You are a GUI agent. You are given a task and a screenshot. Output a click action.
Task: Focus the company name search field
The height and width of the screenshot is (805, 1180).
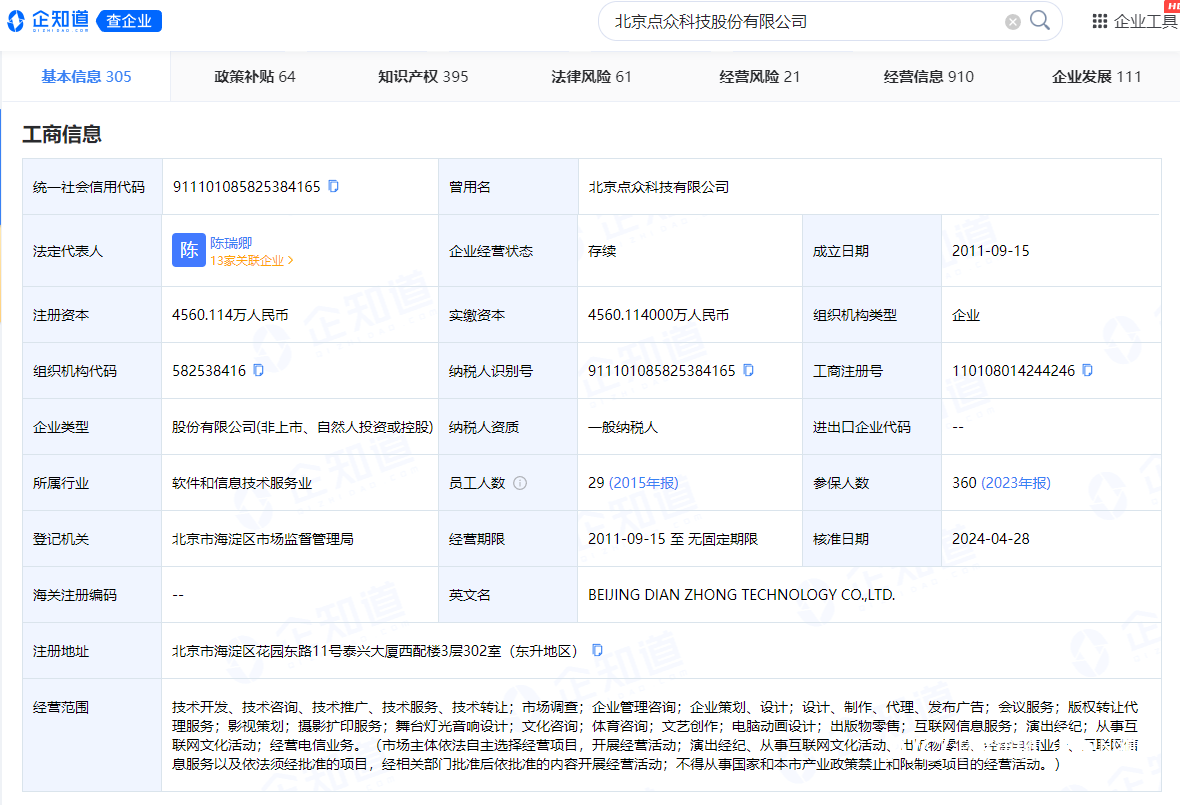pyautogui.click(x=800, y=21)
